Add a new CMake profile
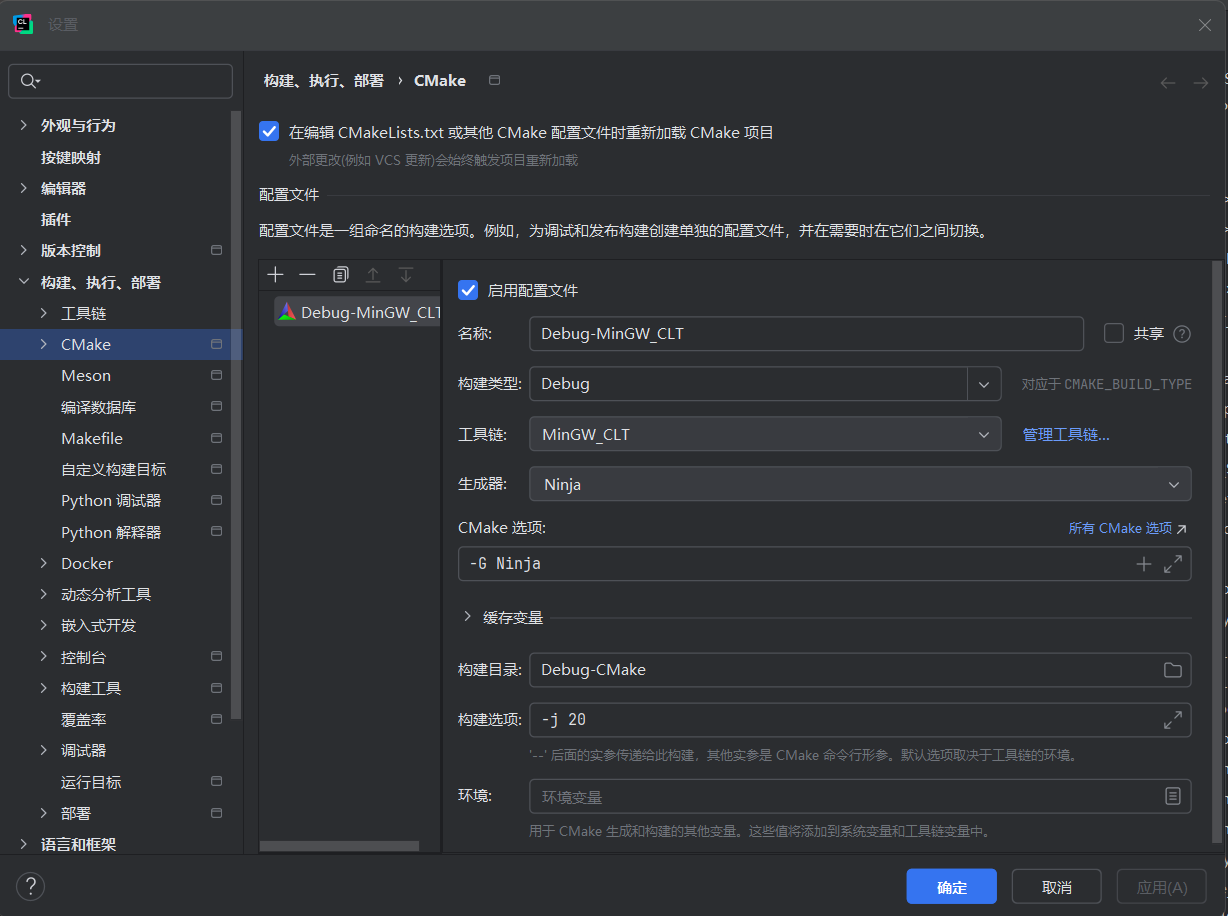 click(x=275, y=274)
